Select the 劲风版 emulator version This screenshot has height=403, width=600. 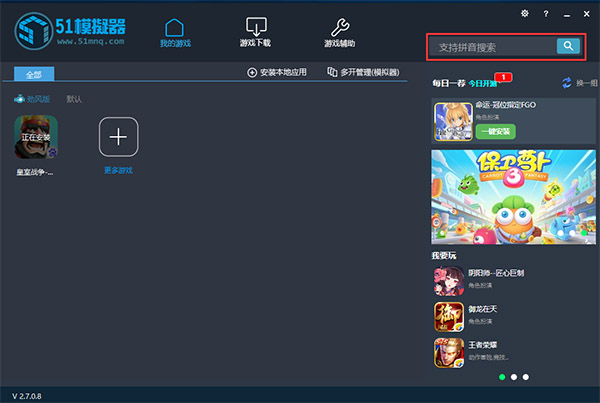32,99
